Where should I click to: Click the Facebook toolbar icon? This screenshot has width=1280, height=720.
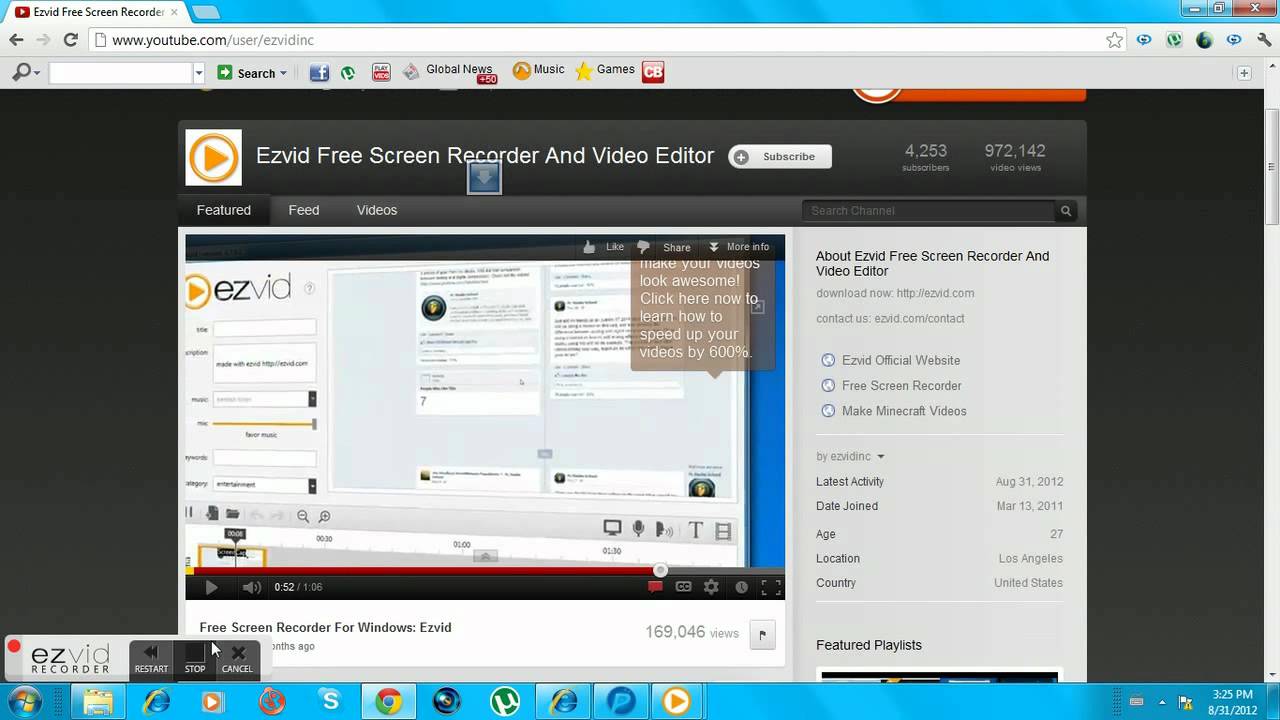pyautogui.click(x=319, y=72)
